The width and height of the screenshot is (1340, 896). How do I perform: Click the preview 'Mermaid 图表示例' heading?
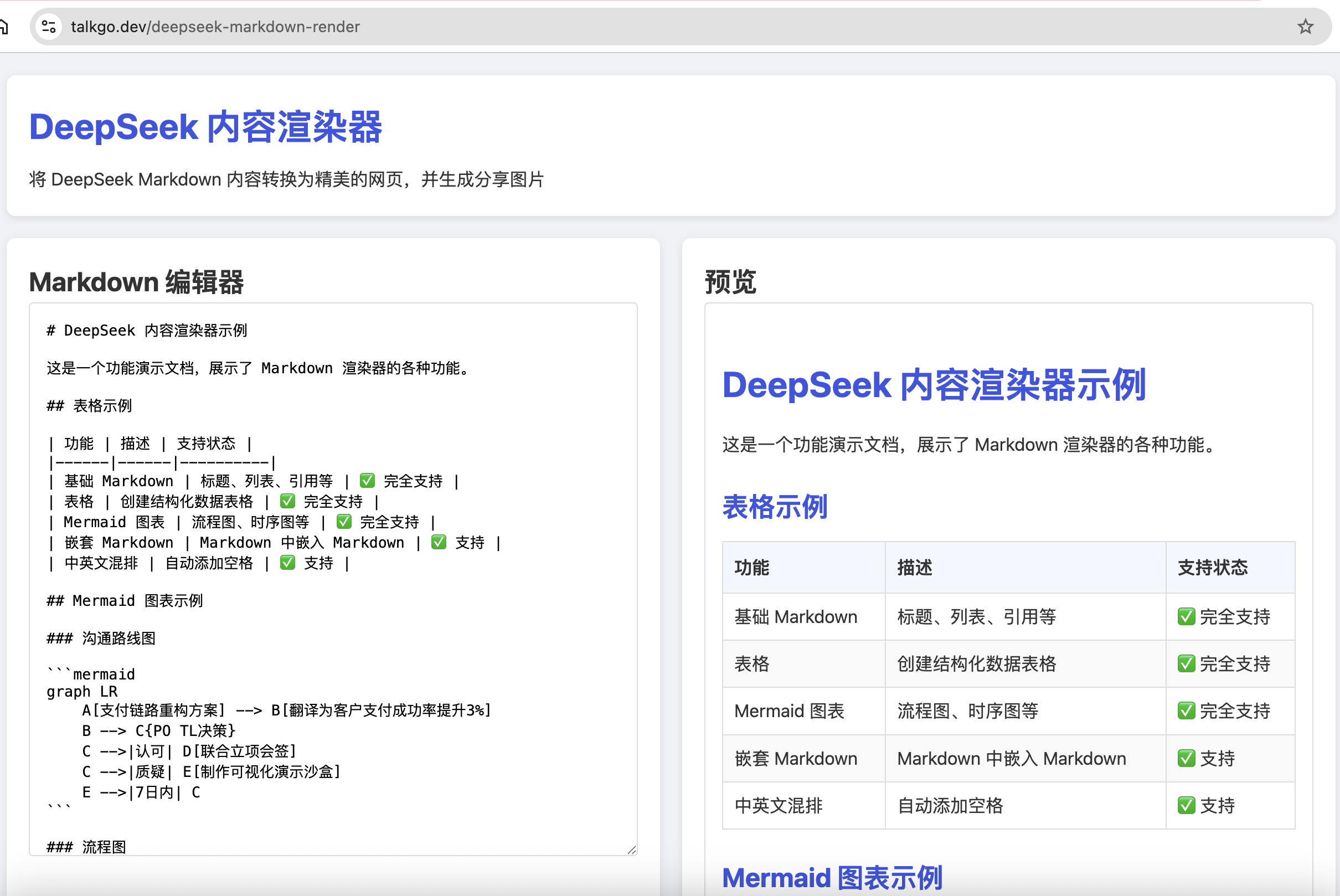pos(832,878)
